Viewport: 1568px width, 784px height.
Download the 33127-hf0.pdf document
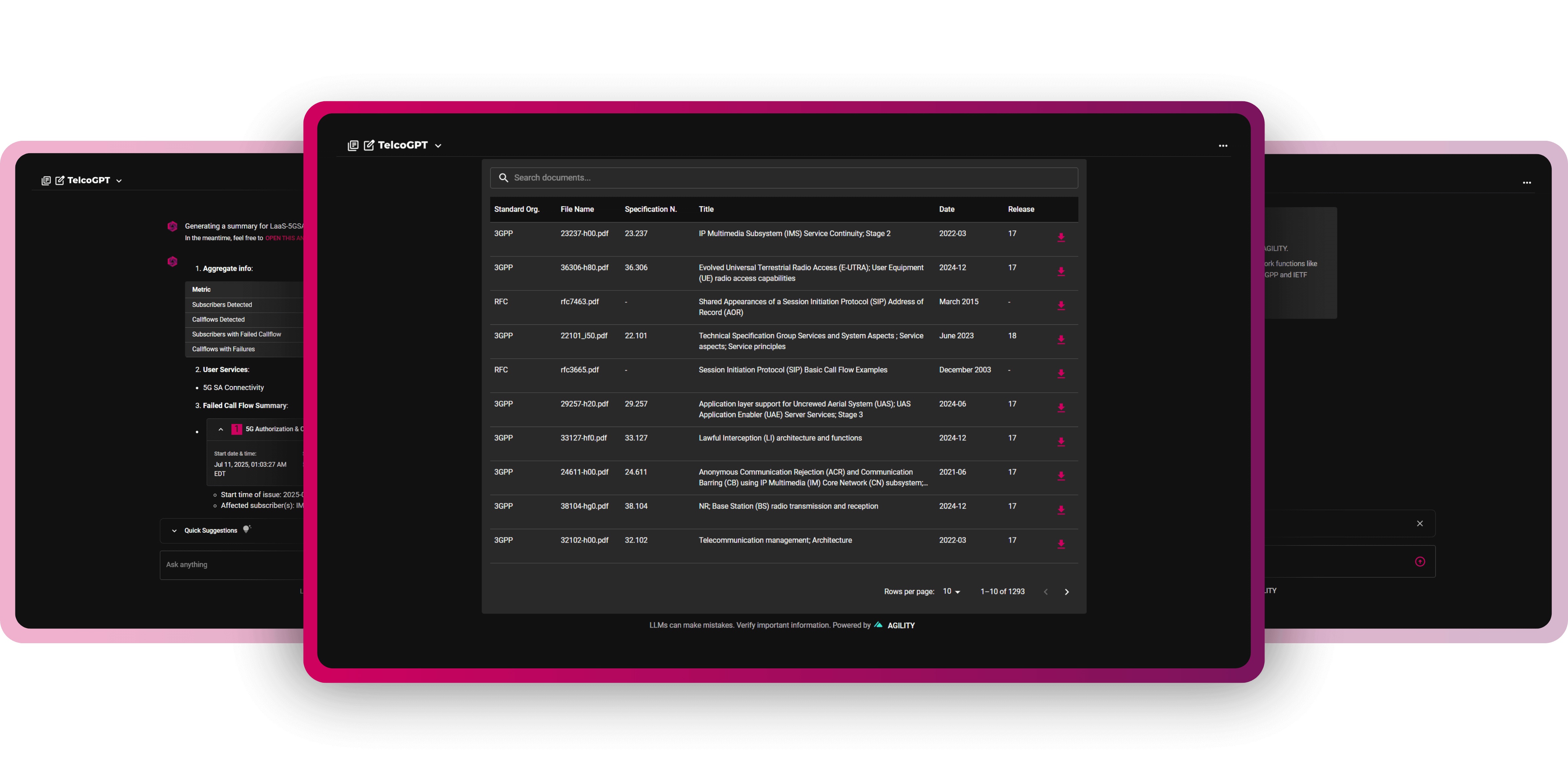tap(1061, 442)
